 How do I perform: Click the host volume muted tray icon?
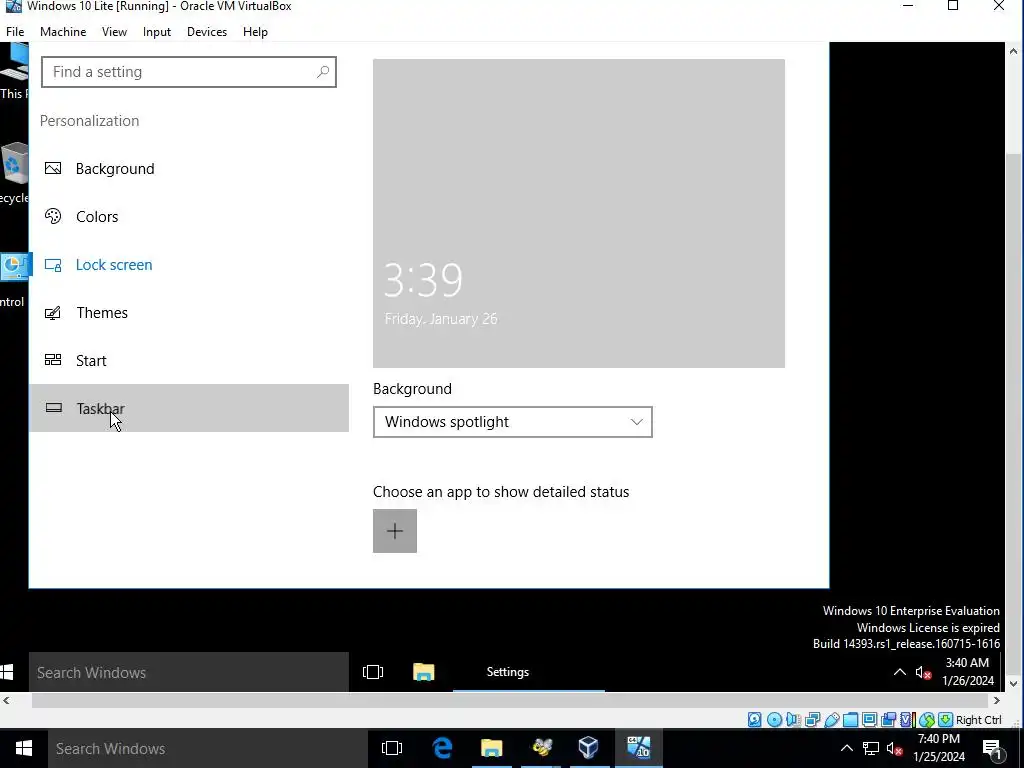click(895, 748)
